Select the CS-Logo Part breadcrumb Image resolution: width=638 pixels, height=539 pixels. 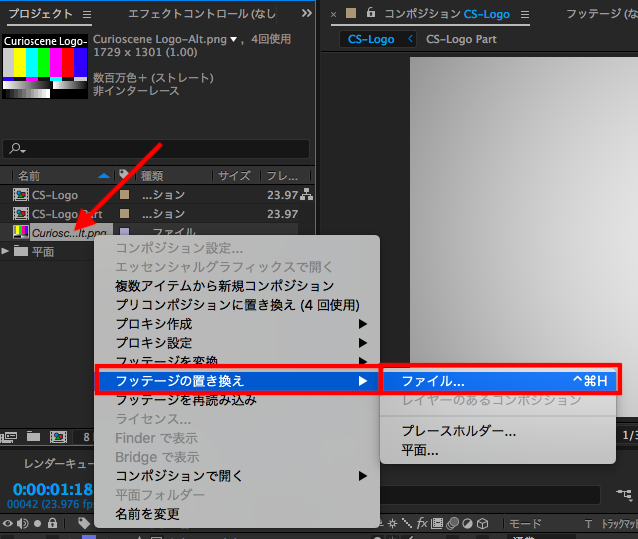click(461, 39)
